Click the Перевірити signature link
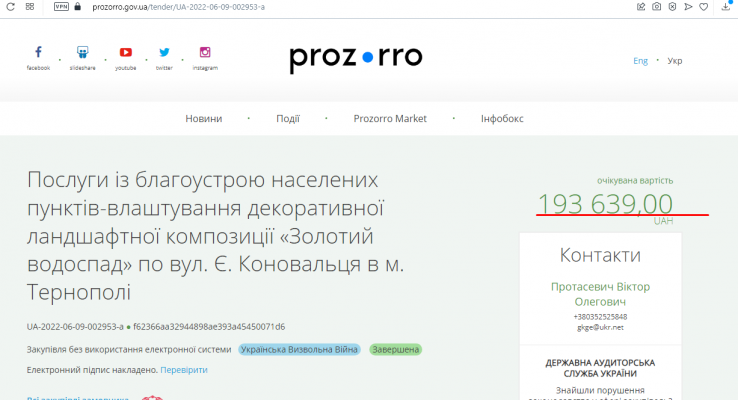 (x=184, y=370)
